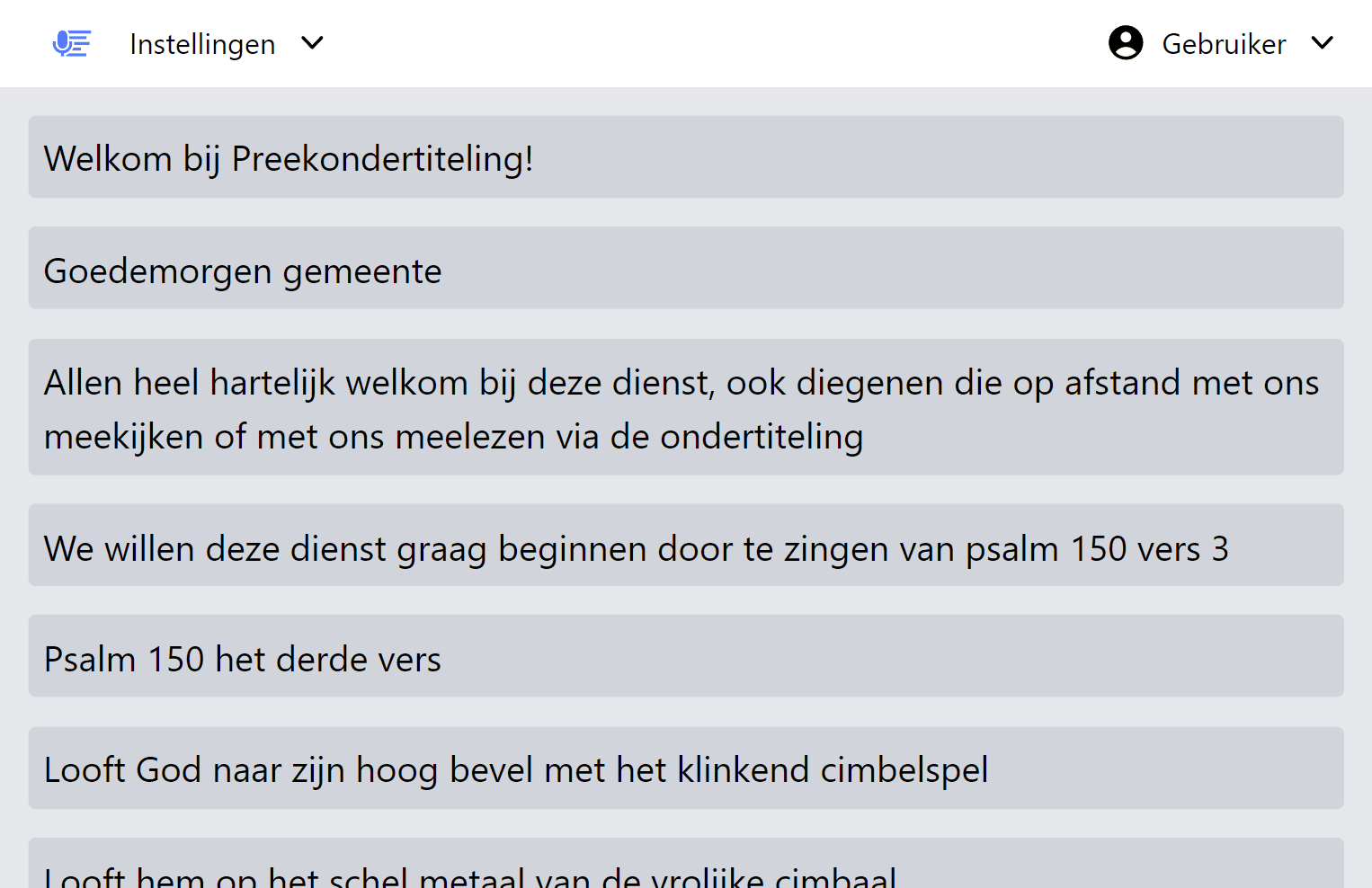Select the "We willen deze dienst" subtitle line

pyautogui.click(x=685, y=546)
